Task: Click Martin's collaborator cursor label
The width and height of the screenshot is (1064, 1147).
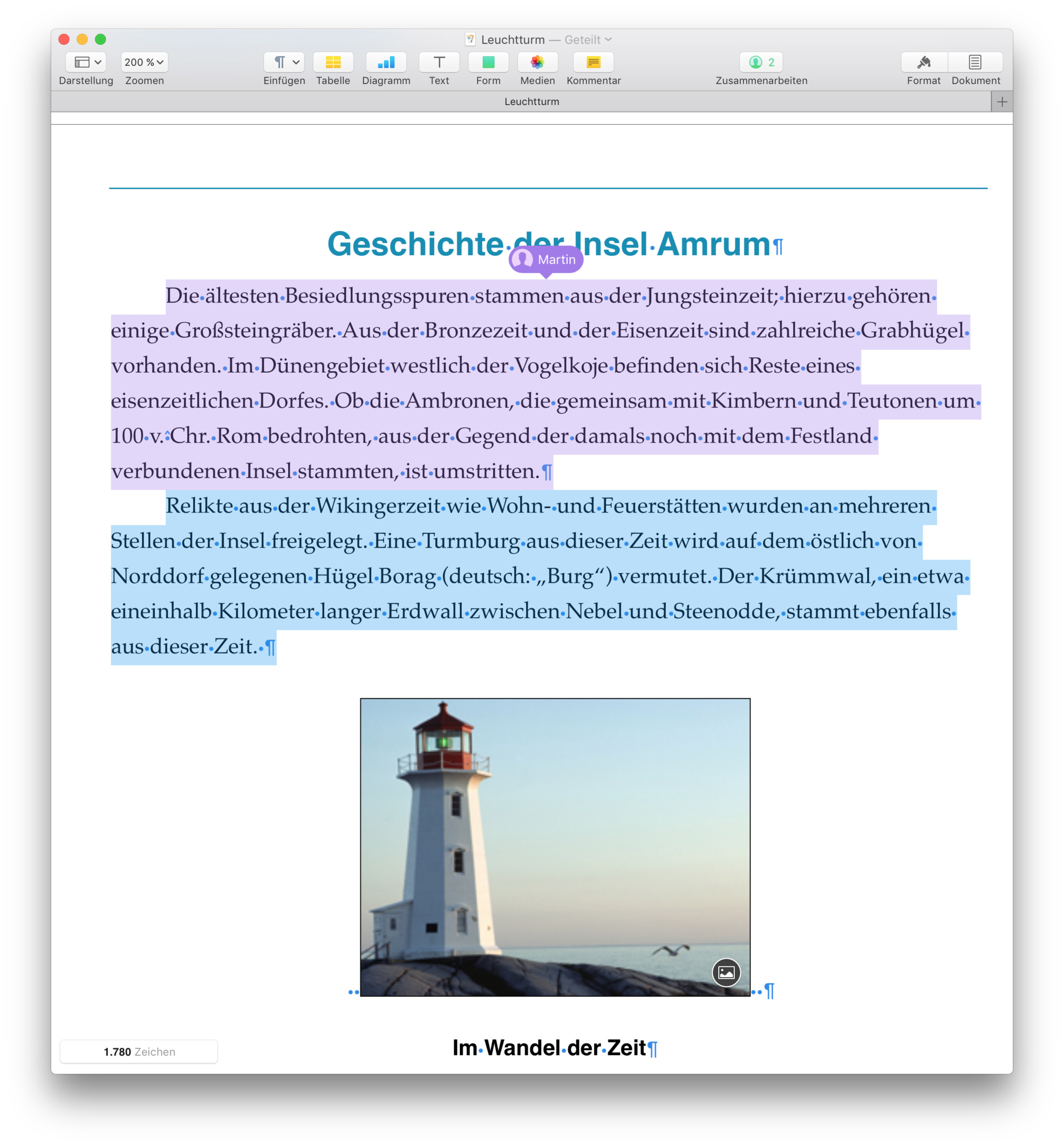Action: (546, 260)
